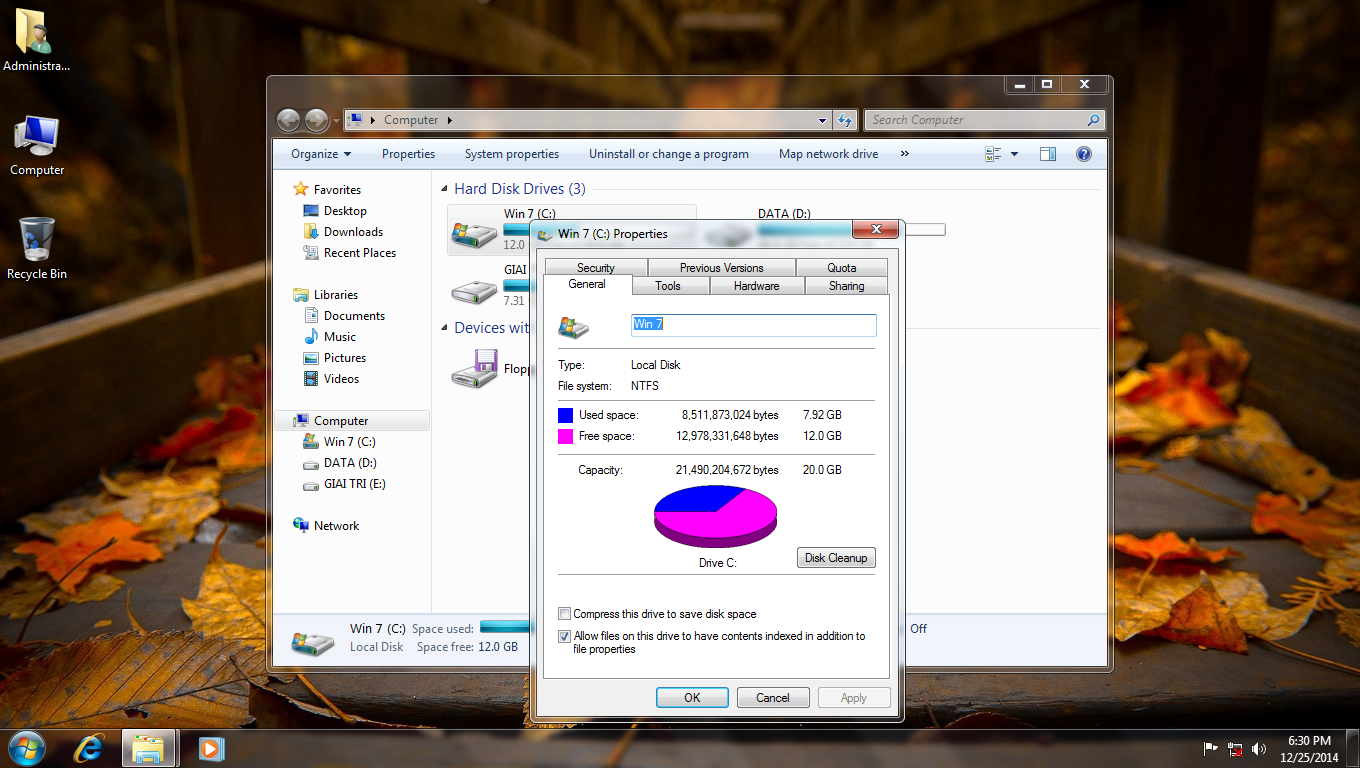Enable Compress this drive checkbox

(x=565, y=614)
